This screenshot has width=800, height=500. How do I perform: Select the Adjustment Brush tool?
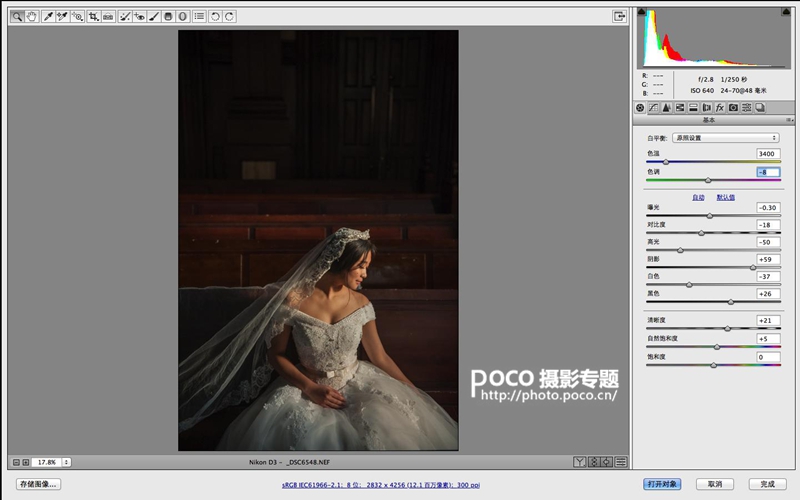[x=154, y=16]
